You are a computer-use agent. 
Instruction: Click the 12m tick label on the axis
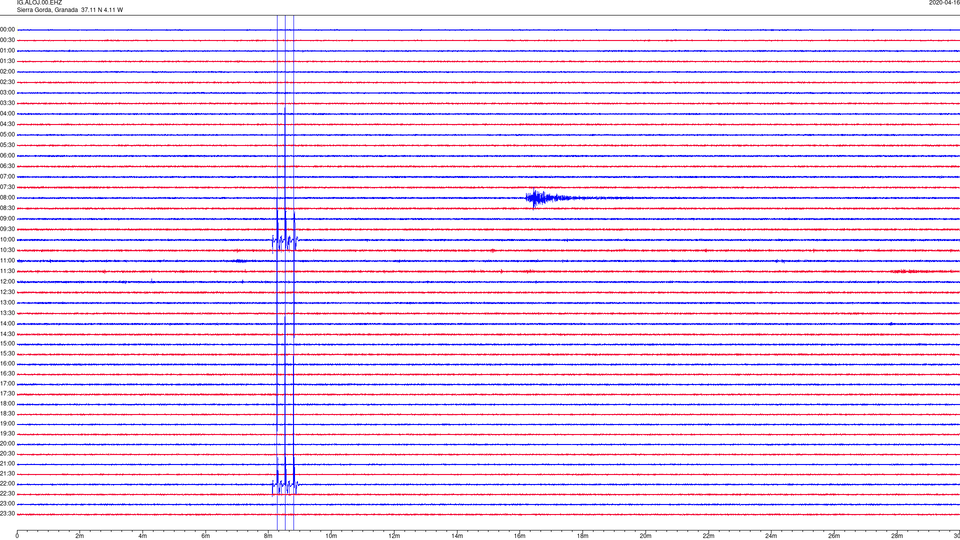click(394, 536)
